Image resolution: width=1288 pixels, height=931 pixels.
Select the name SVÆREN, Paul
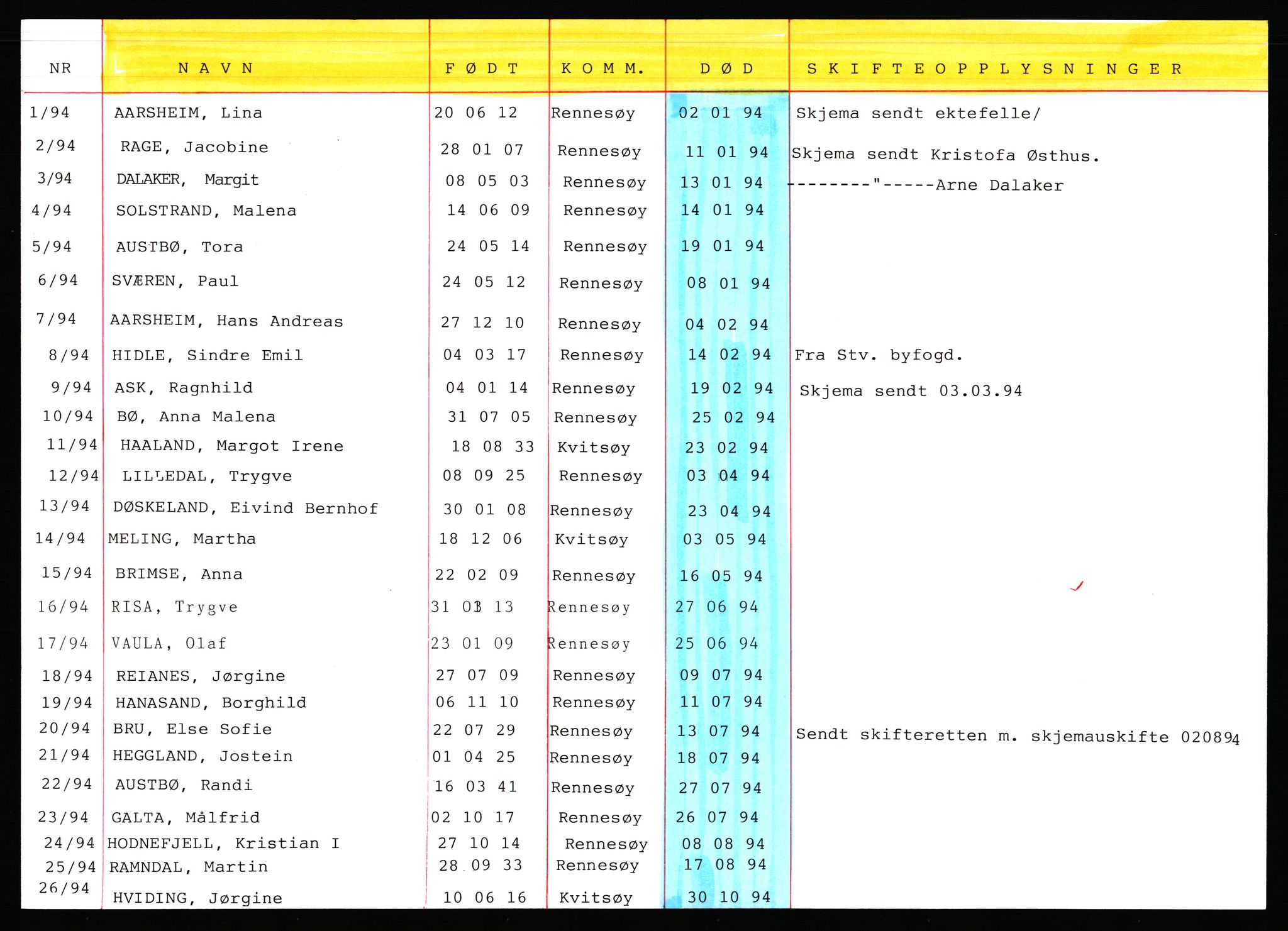point(175,281)
